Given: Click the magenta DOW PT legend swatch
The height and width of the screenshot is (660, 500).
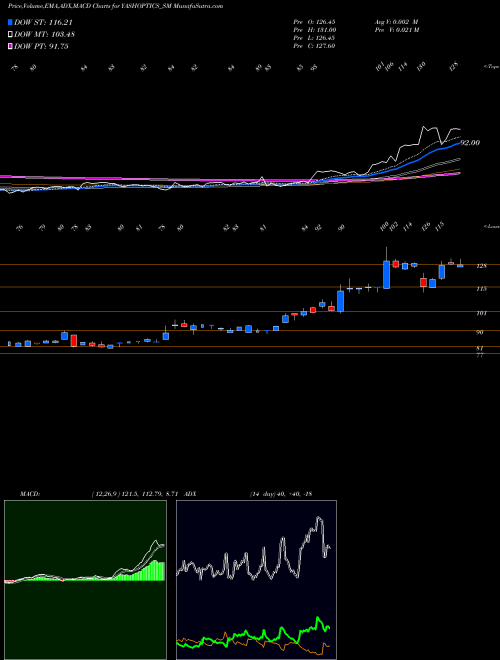Looking at the screenshot, I should coord(10,46).
